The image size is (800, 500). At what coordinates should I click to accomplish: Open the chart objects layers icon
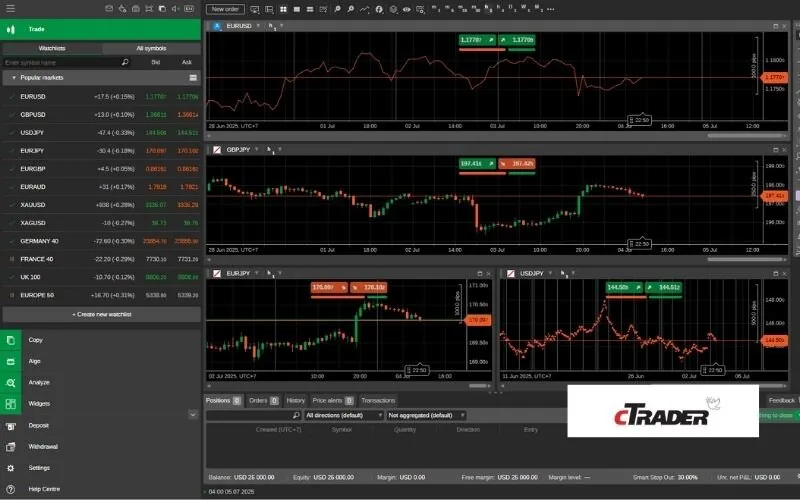click(393, 9)
